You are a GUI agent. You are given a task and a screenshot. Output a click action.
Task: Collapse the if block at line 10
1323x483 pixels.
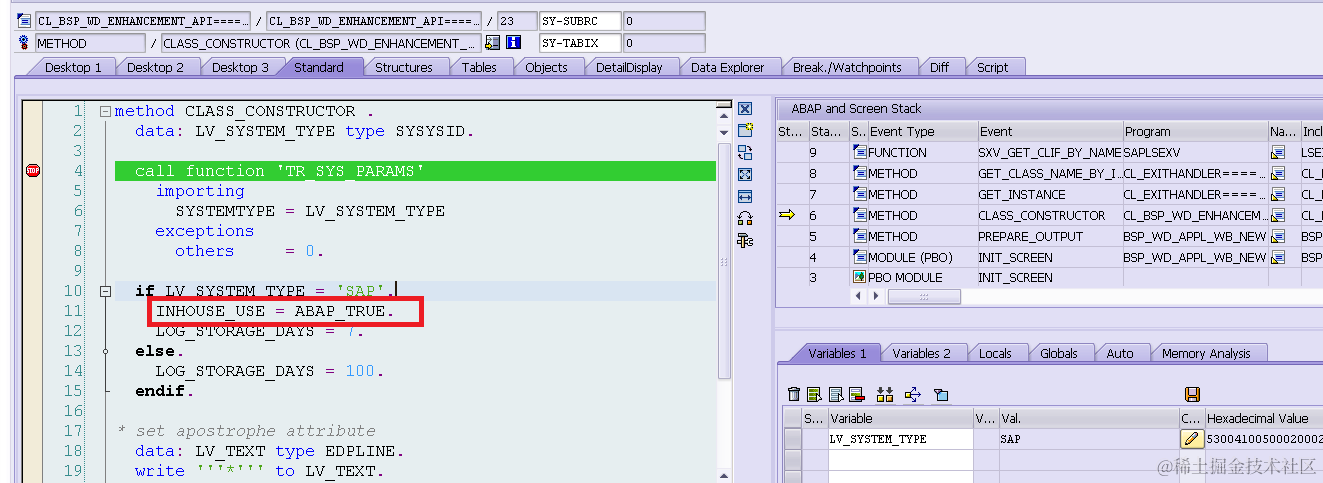coord(105,291)
